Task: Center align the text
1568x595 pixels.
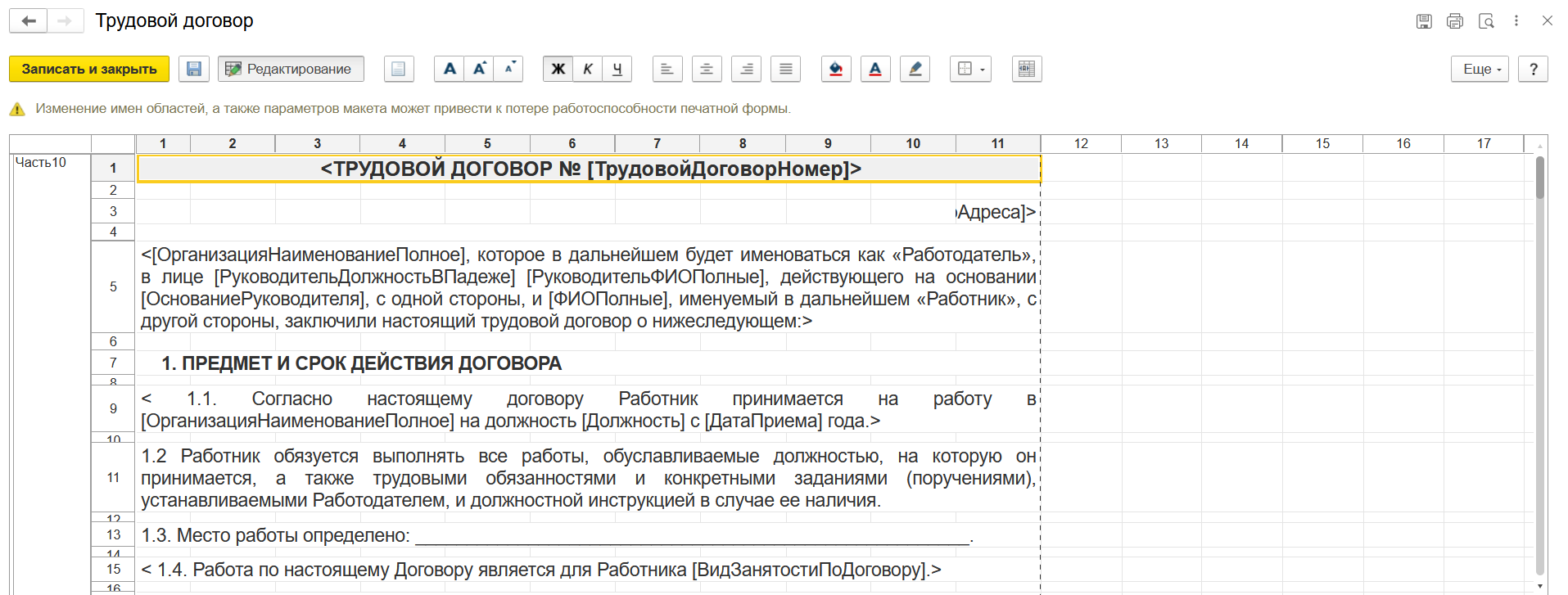Action: [x=707, y=69]
